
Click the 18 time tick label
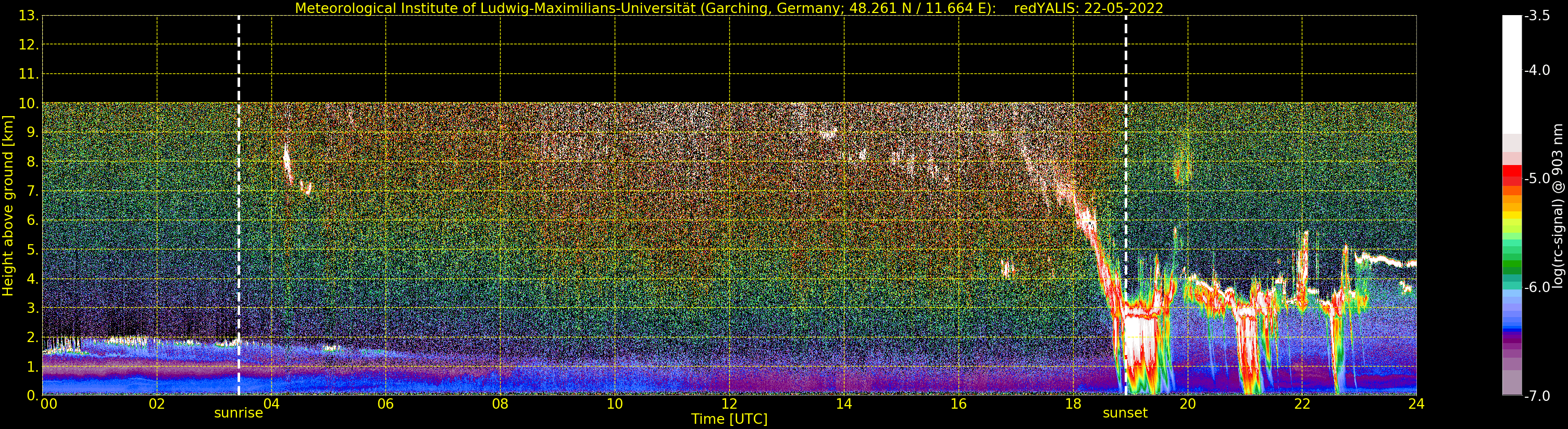(x=1073, y=404)
